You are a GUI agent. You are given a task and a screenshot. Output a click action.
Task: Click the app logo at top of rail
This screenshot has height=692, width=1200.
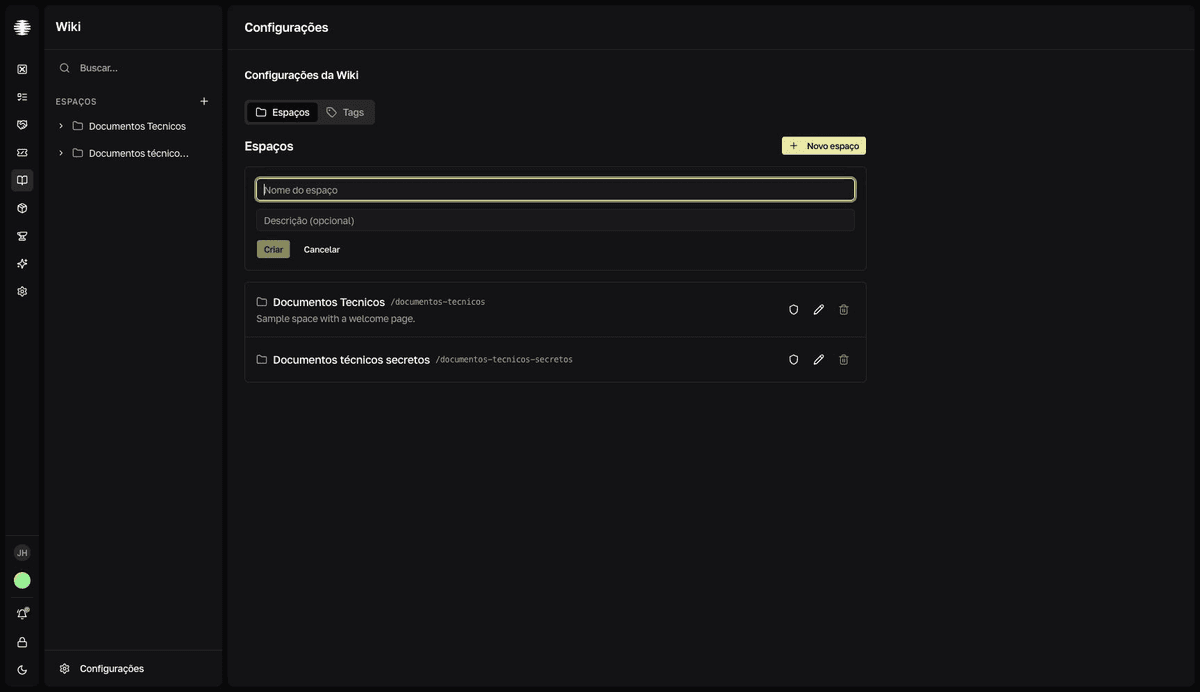tap(22, 27)
